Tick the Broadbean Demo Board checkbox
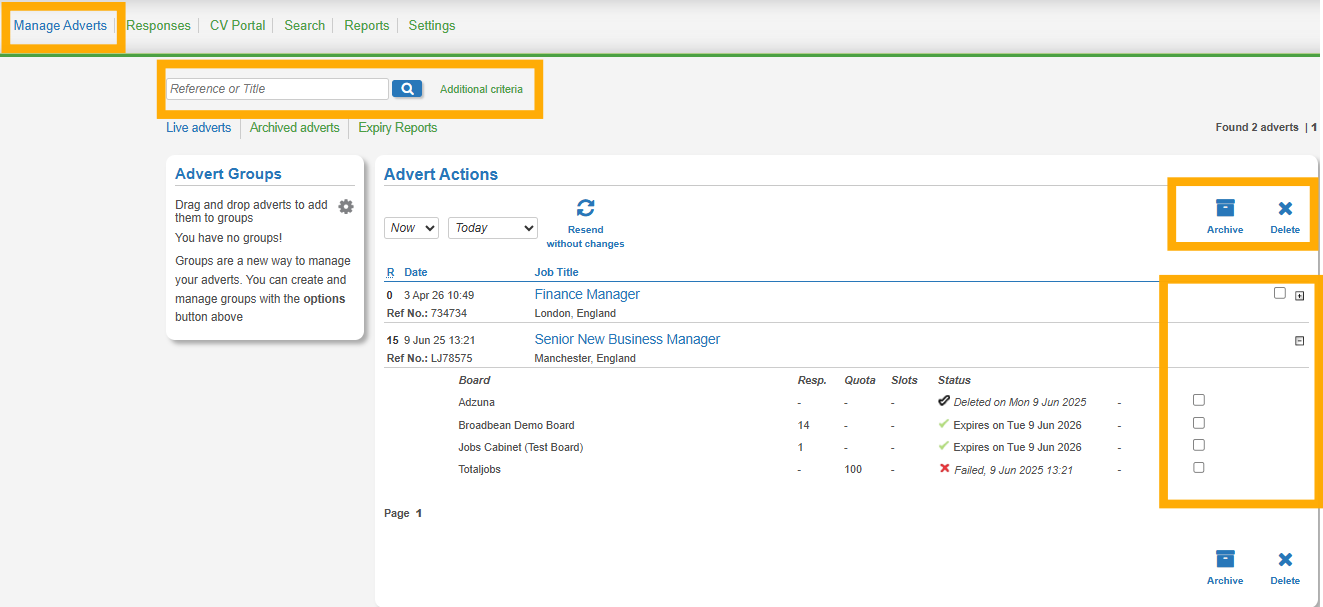Screen dimensions: 1323x607 click(x=1199, y=423)
